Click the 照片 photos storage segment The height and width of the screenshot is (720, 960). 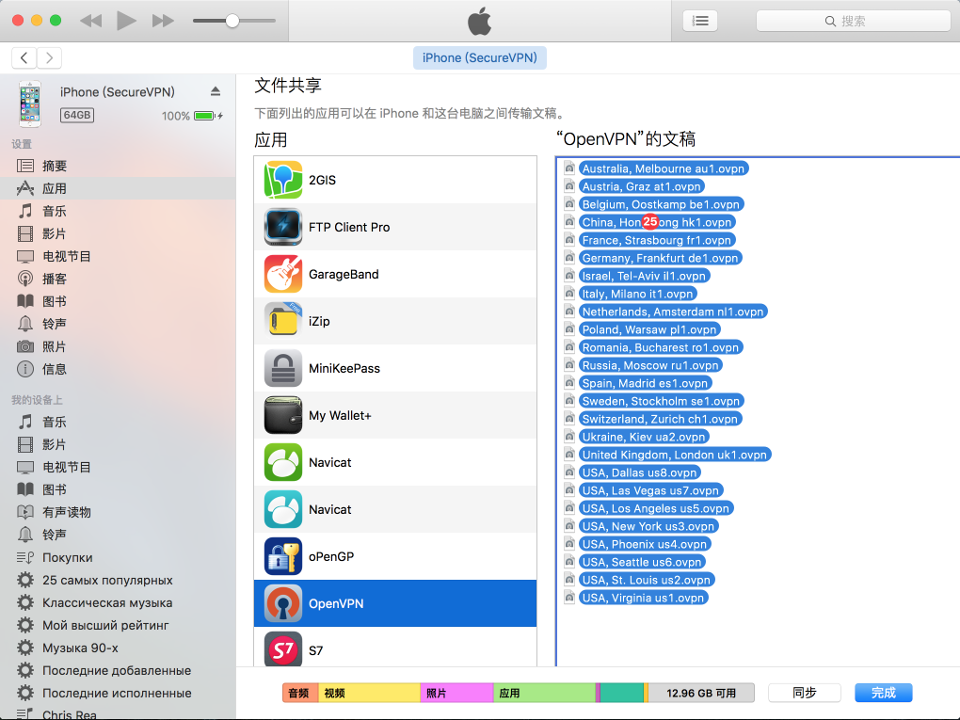point(457,693)
